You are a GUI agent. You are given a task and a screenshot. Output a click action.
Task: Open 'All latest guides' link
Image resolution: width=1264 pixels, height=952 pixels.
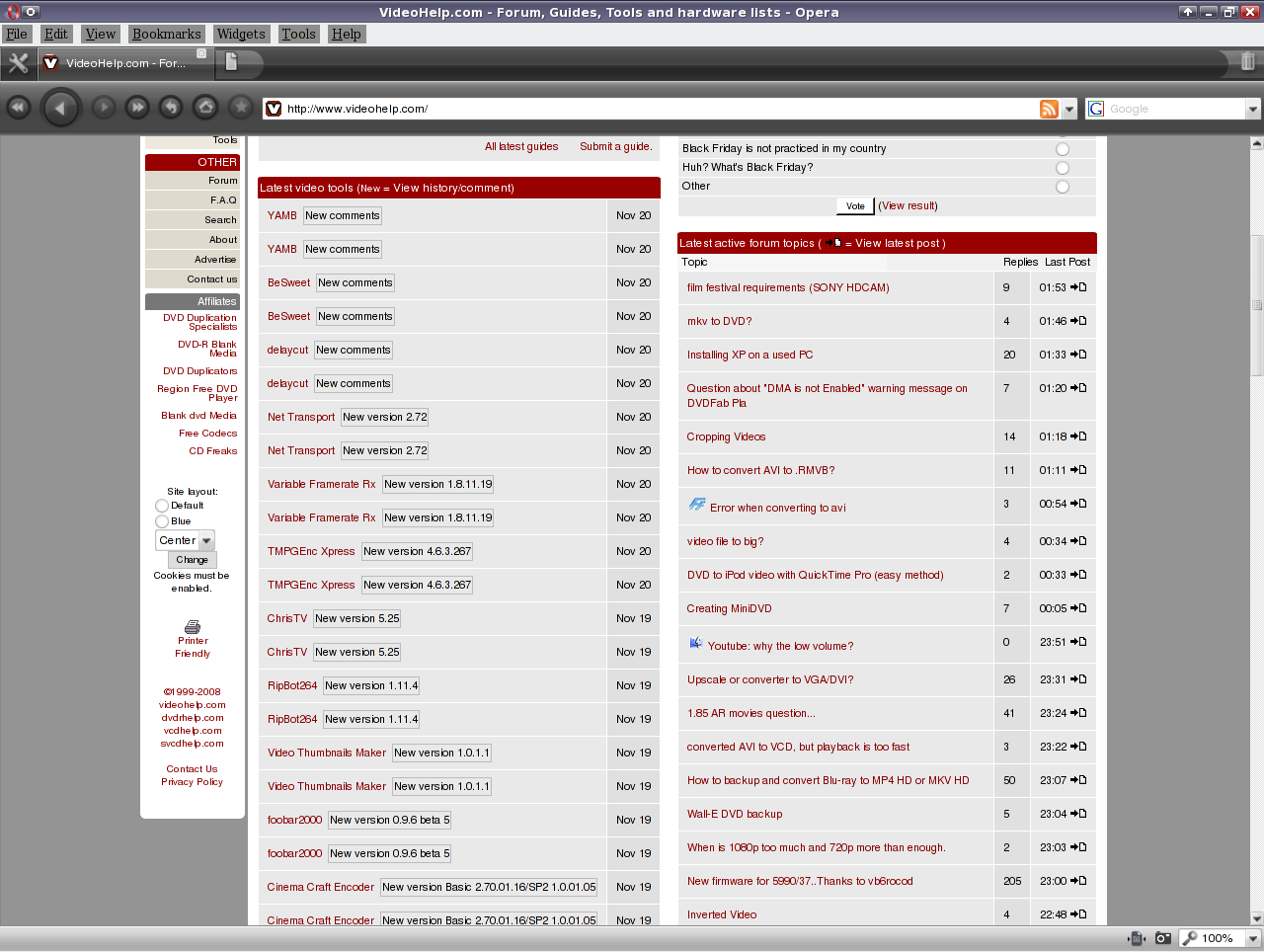point(521,146)
